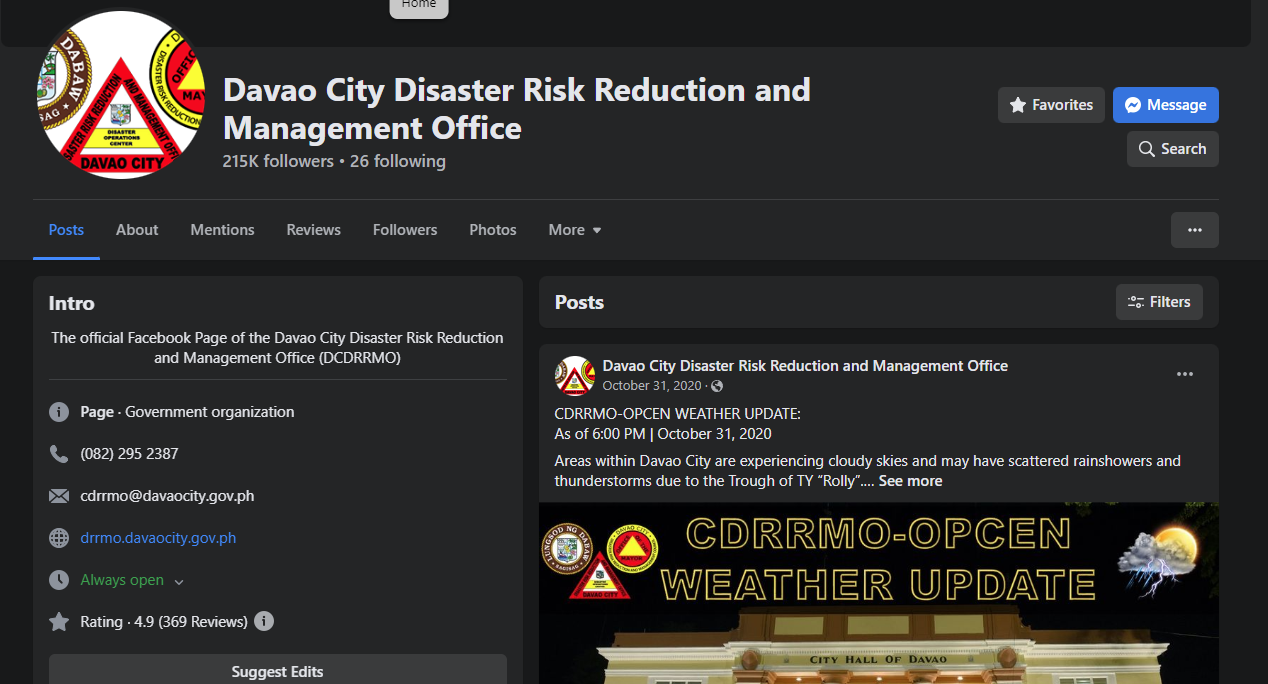This screenshot has height=684, width=1268.
Task: Click the Page info icon in Intro
Action: tap(59, 412)
